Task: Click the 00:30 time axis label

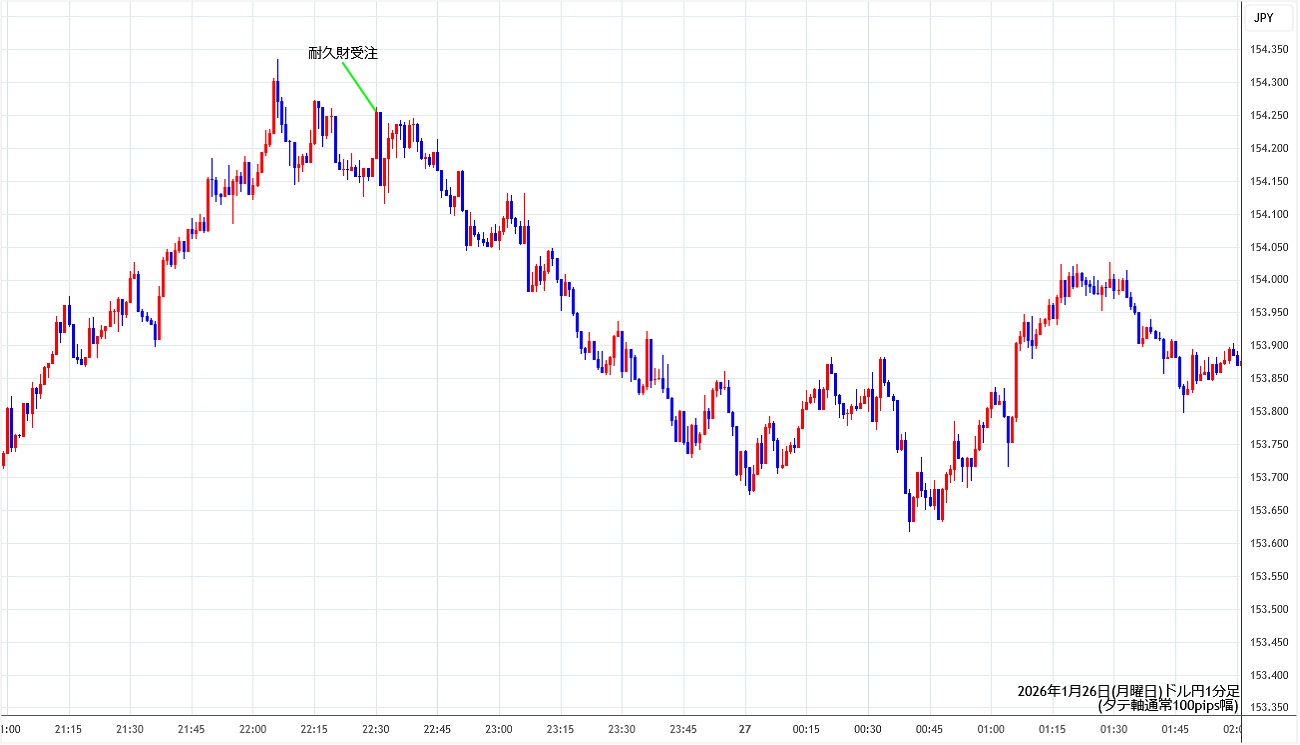Action: [868, 729]
